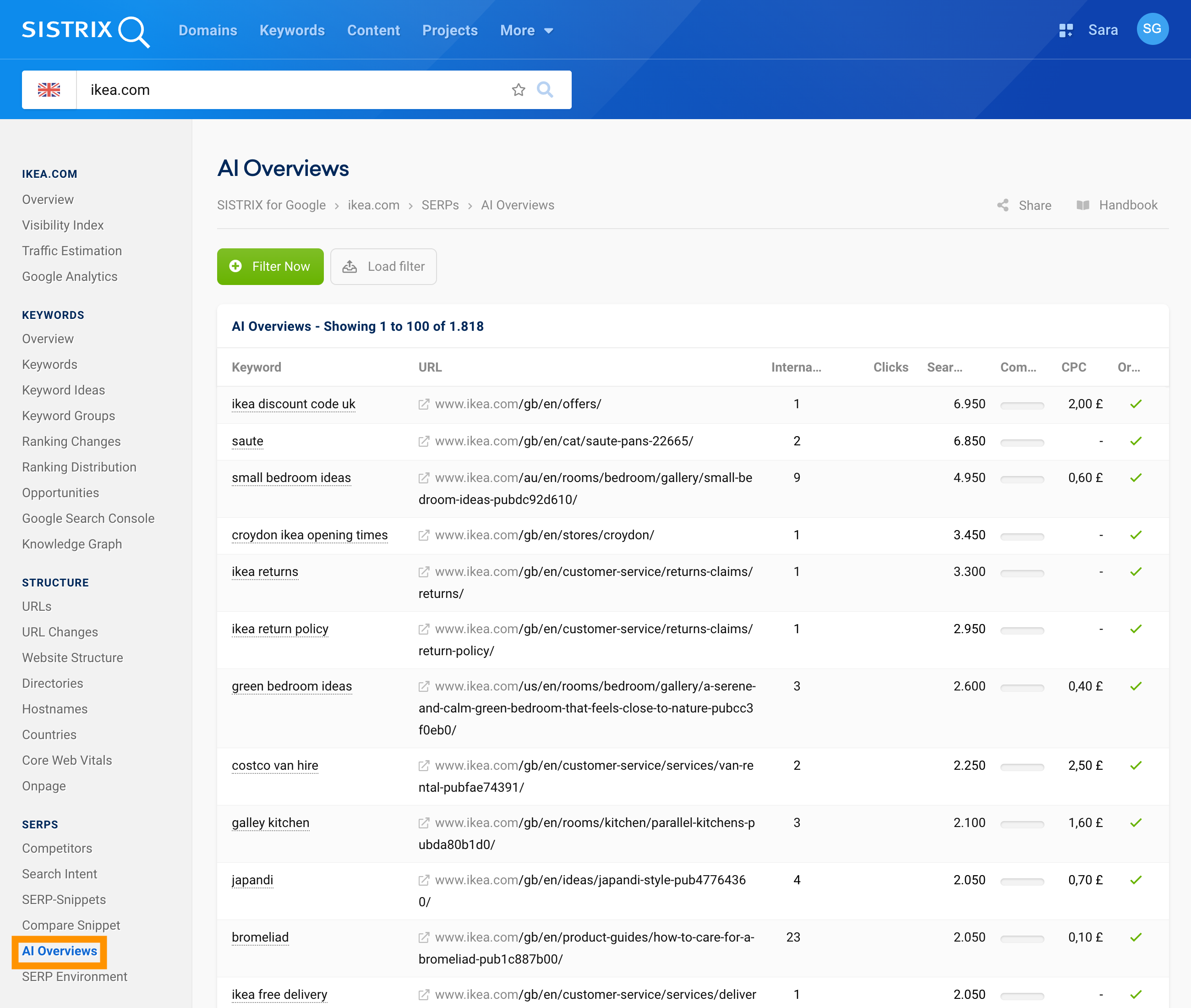1191x1008 pixels.
Task: Bookmark domain with star icon
Action: (x=518, y=90)
